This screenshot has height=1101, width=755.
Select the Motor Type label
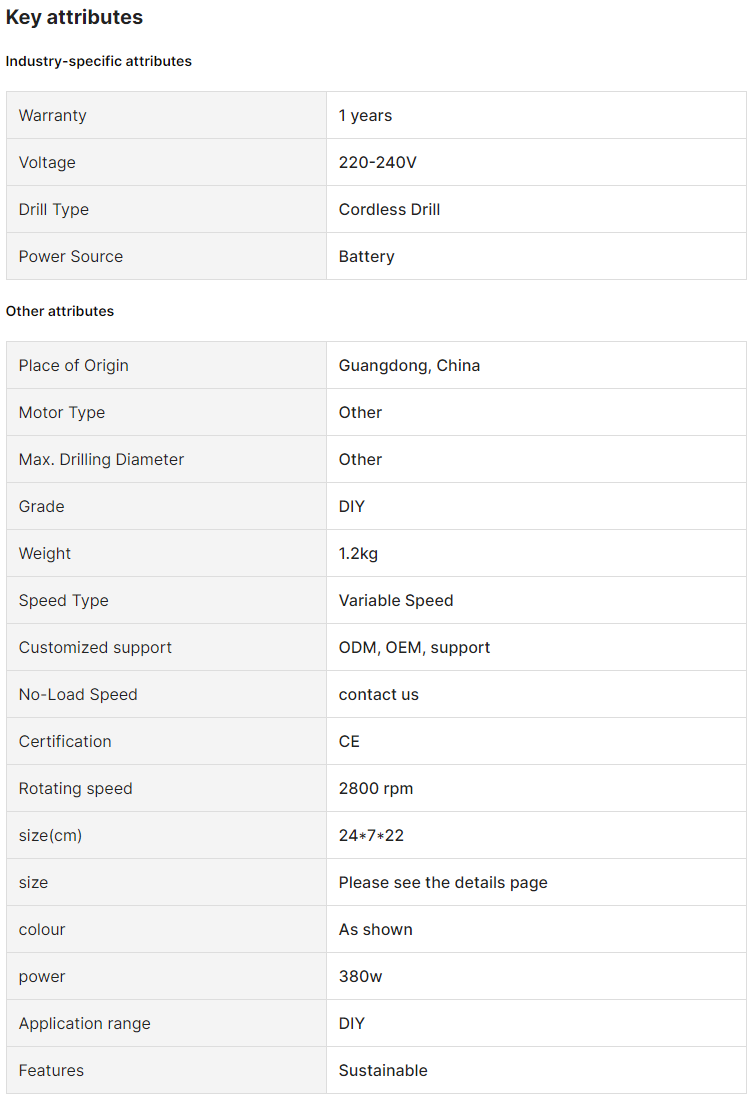[x=62, y=413]
